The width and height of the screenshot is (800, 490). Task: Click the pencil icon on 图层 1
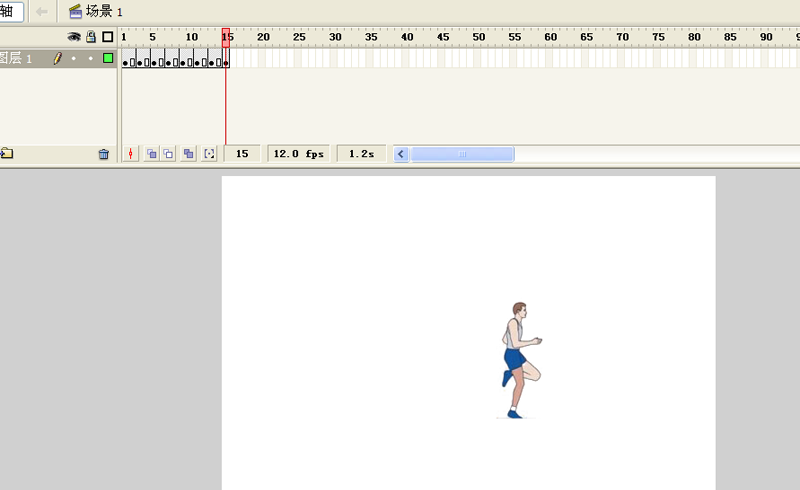click(58, 59)
